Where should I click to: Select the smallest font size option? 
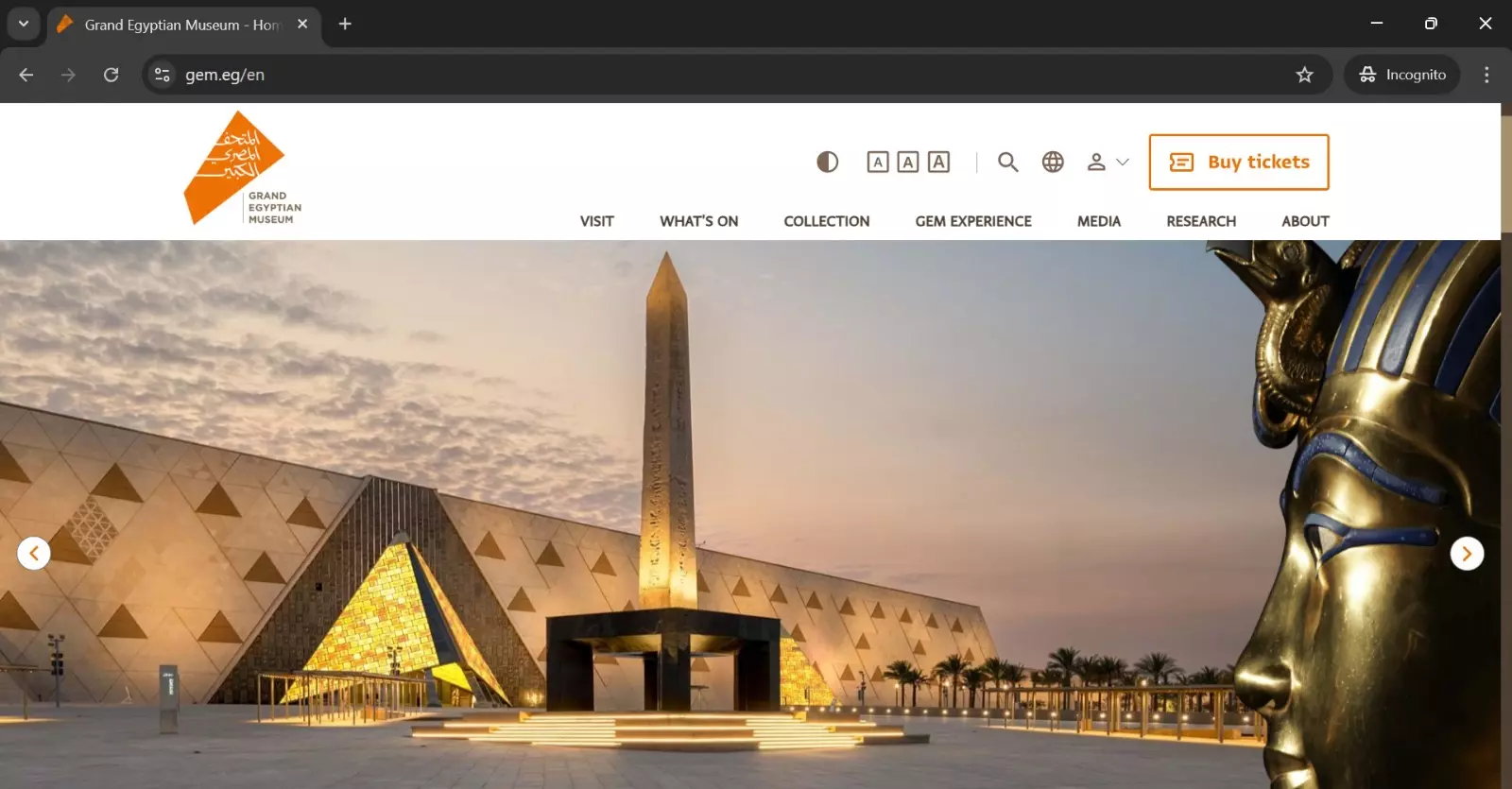pyautogui.click(x=877, y=163)
